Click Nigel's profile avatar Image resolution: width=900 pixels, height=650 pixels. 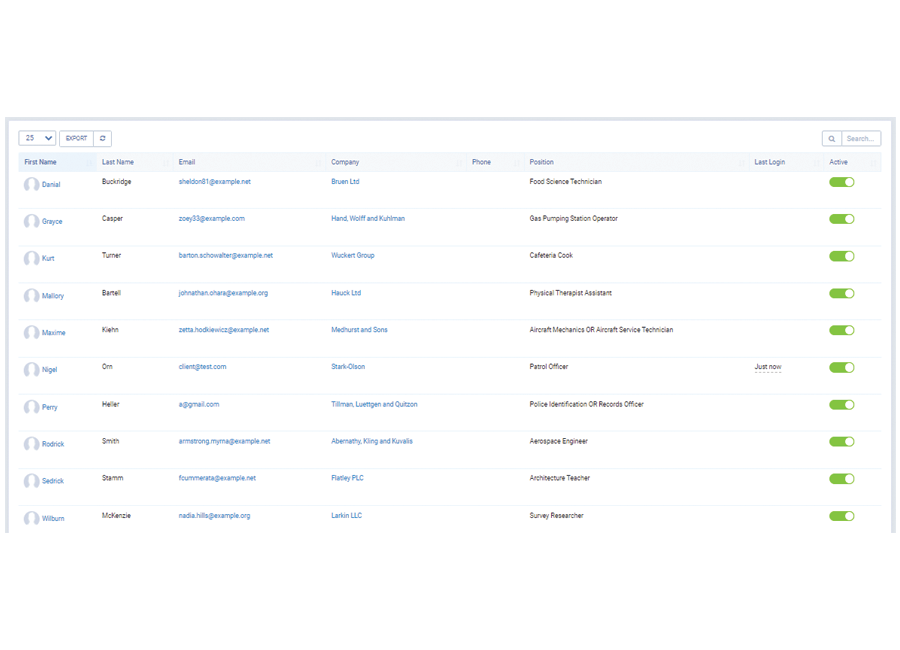(31, 370)
